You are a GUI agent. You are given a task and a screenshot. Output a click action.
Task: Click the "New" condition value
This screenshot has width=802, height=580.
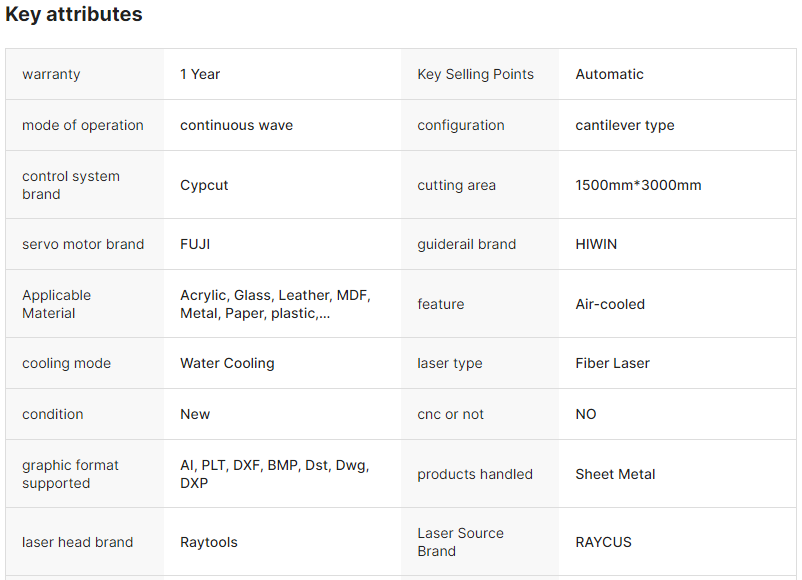tap(195, 414)
